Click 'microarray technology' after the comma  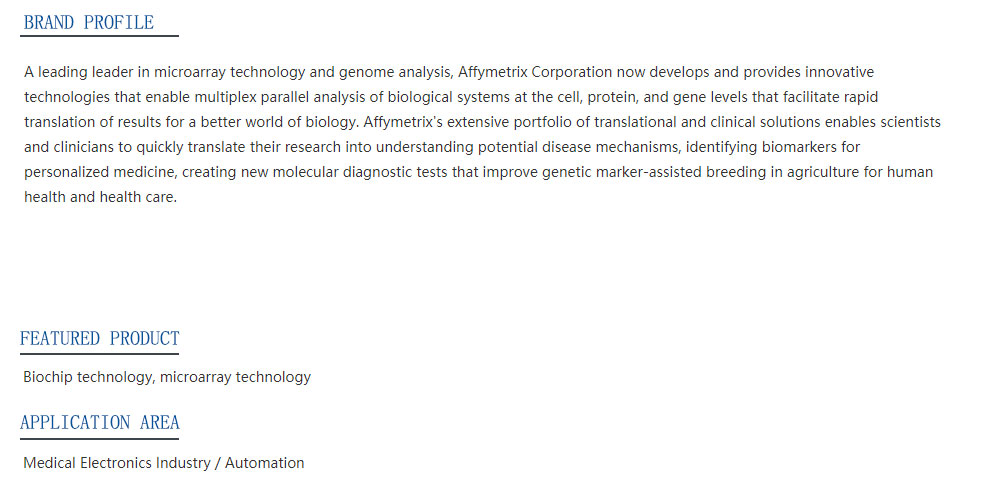[x=235, y=378]
